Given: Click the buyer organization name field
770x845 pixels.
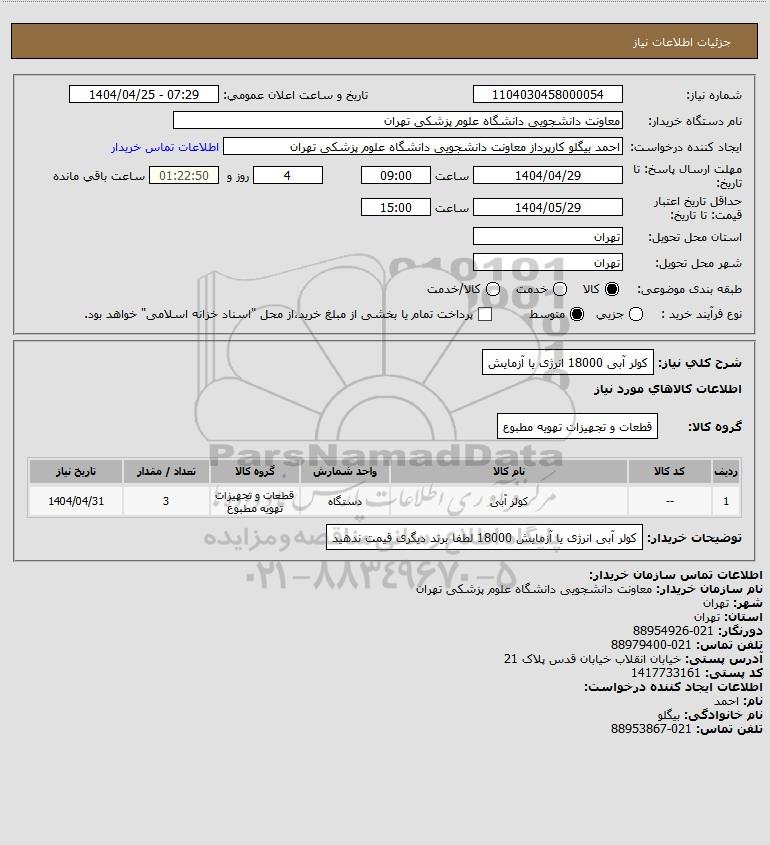Looking at the screenshot, I should pyautogui.click(x=398, y=121).
